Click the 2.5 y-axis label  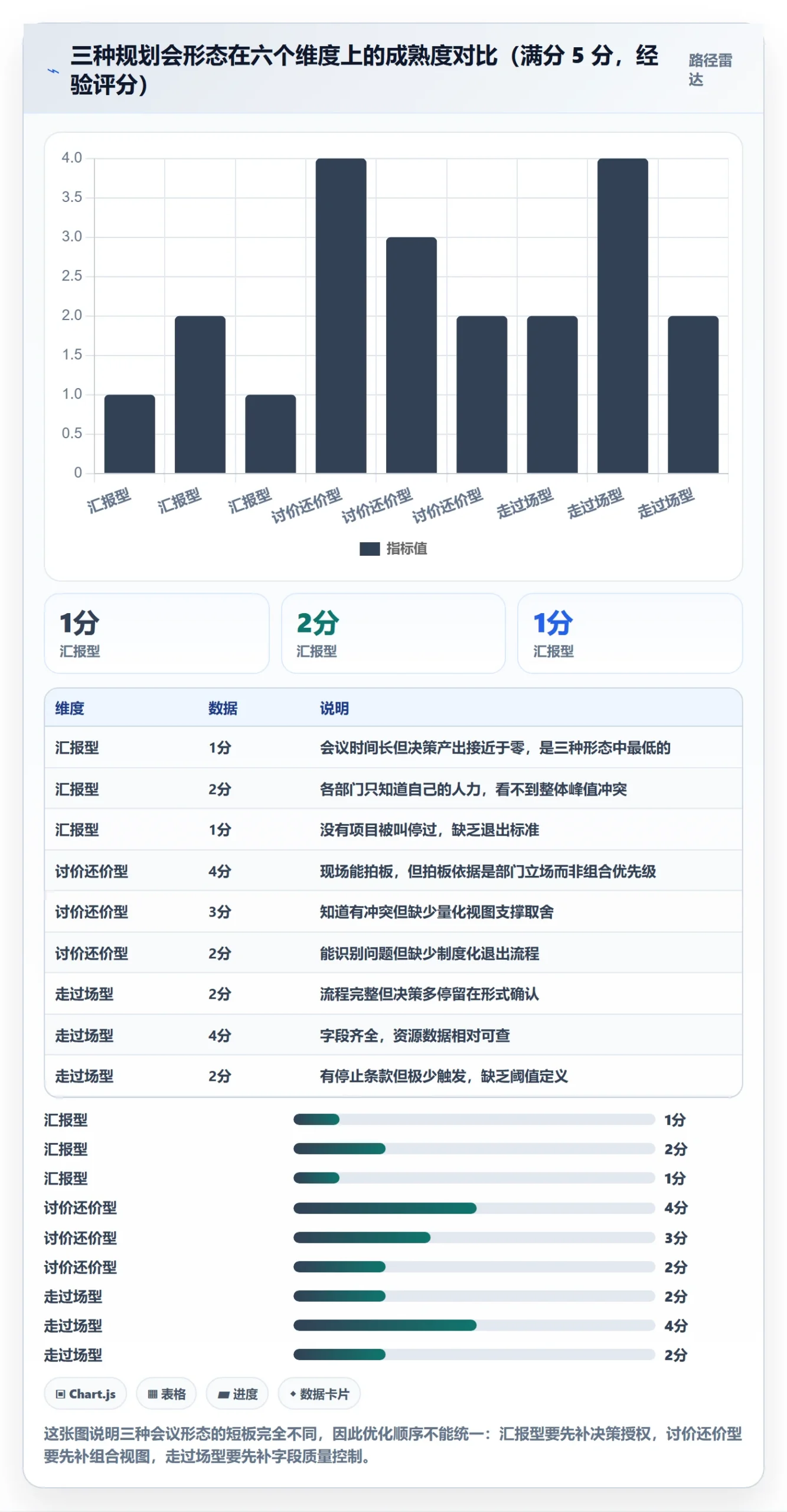[x=71, y=276]
